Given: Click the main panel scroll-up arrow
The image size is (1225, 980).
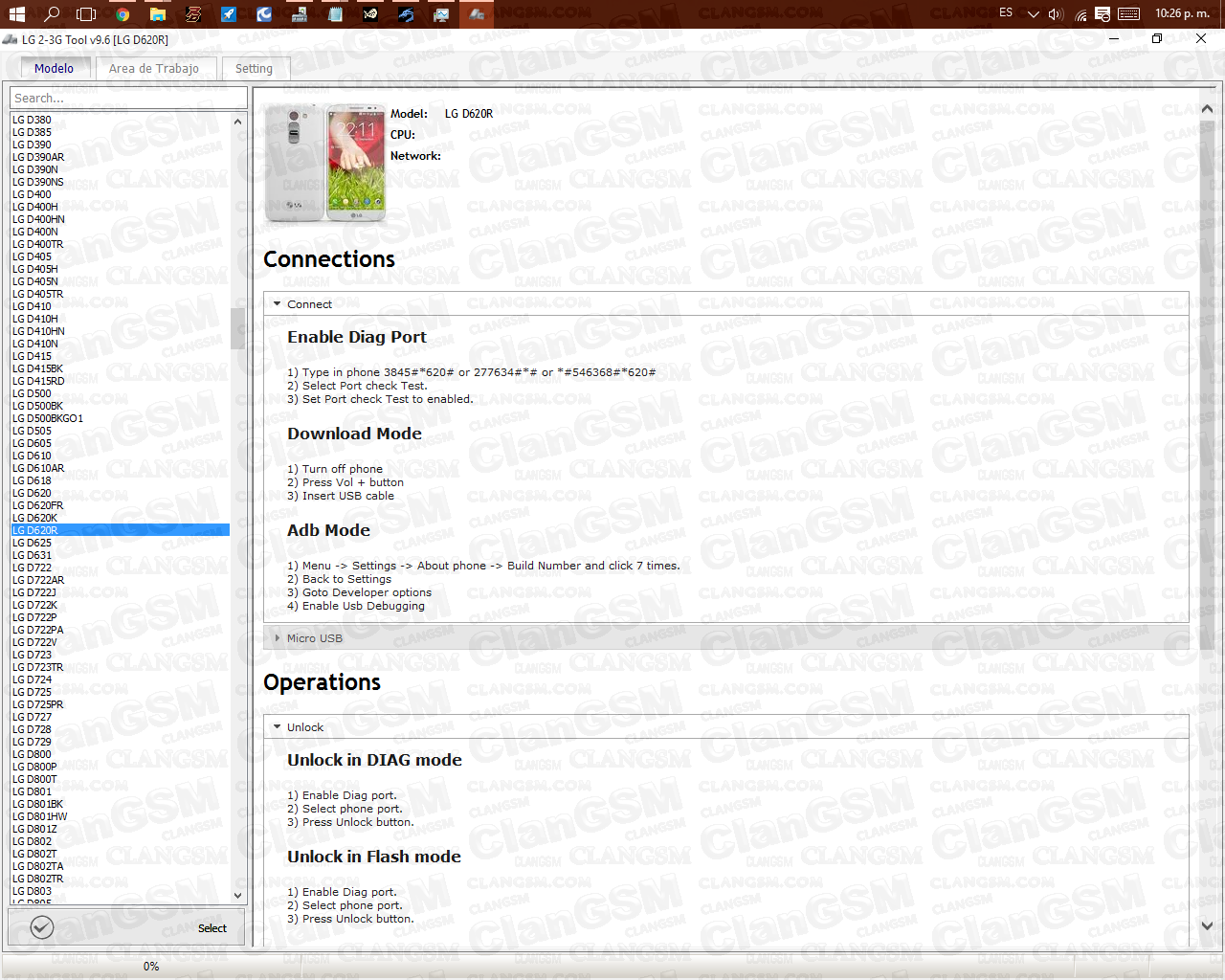Looking at the screenshot, I should (x=1207, y=110).
